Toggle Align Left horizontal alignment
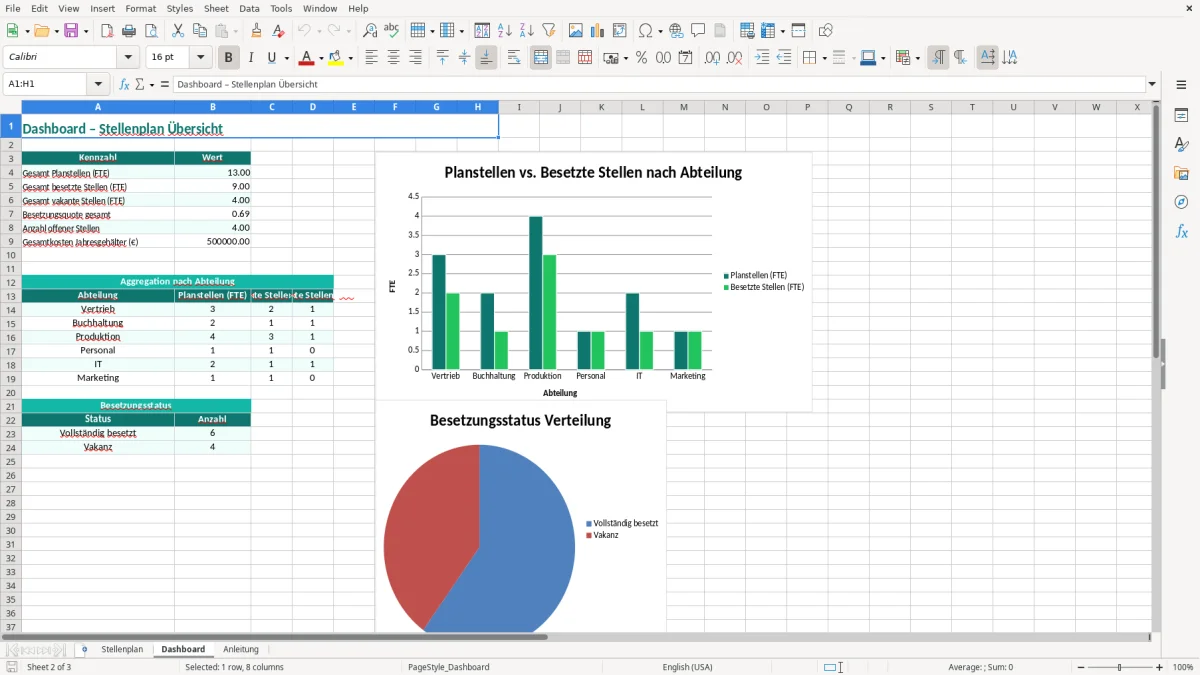1200x675 pixels. (x=372, y=58)
